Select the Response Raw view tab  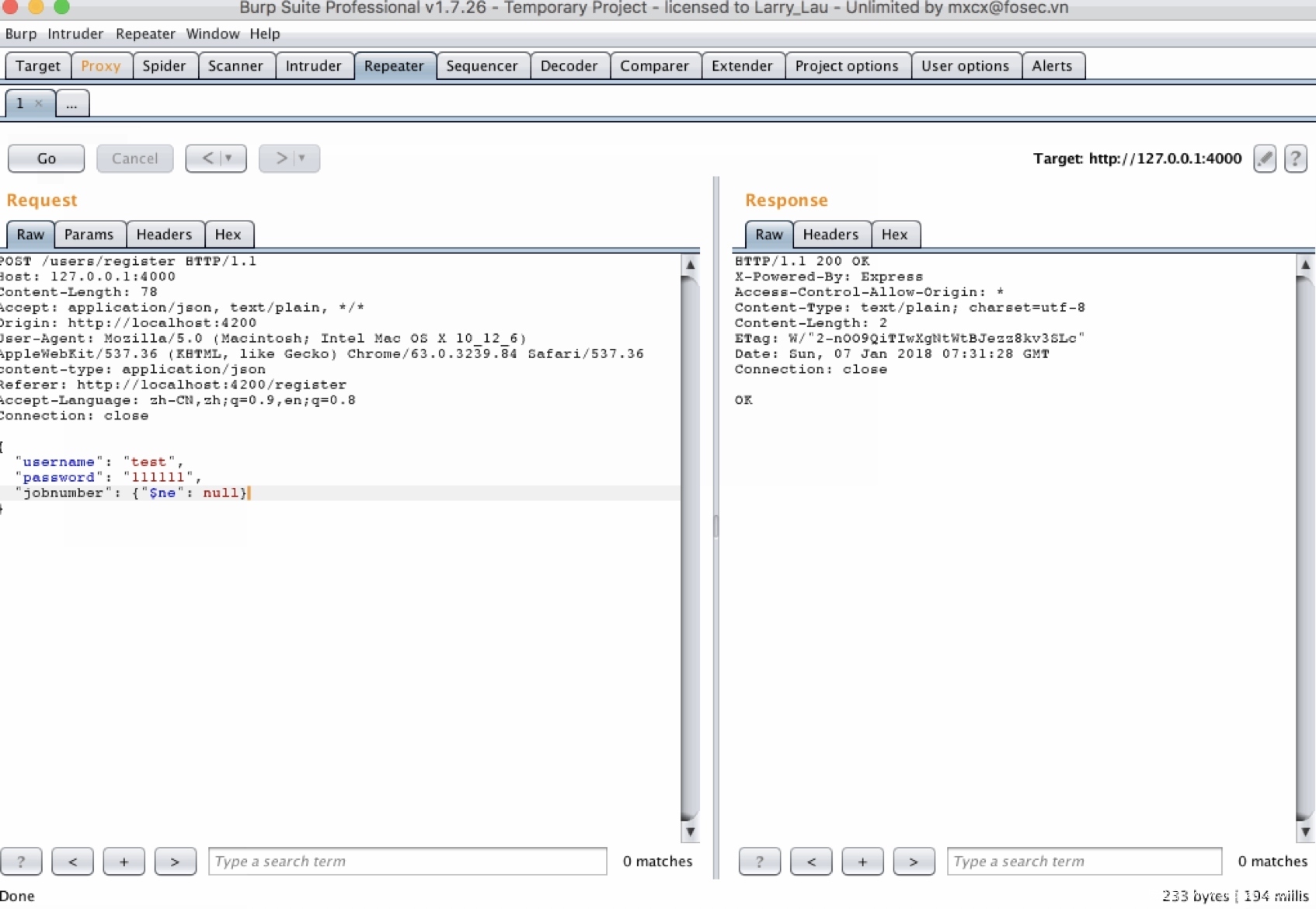tap(769, 234)
